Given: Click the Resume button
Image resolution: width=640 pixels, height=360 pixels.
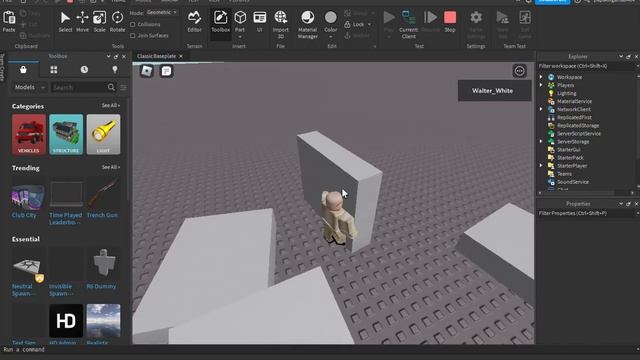Looking at the screenshot, I should 430,21.
